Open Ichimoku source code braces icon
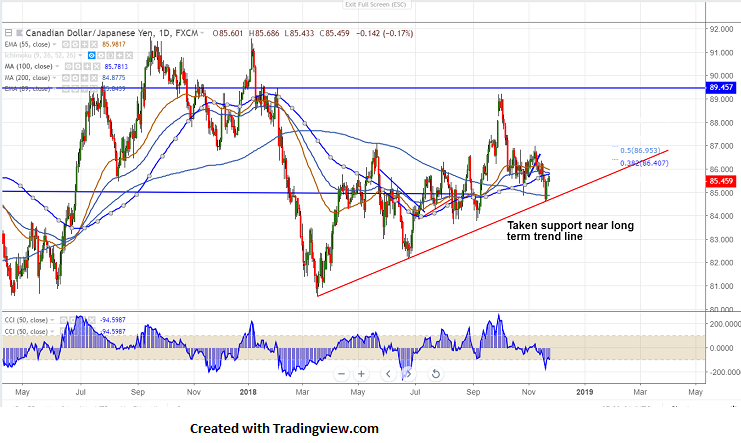Screen dimensions: 741x443 (110, 55)
